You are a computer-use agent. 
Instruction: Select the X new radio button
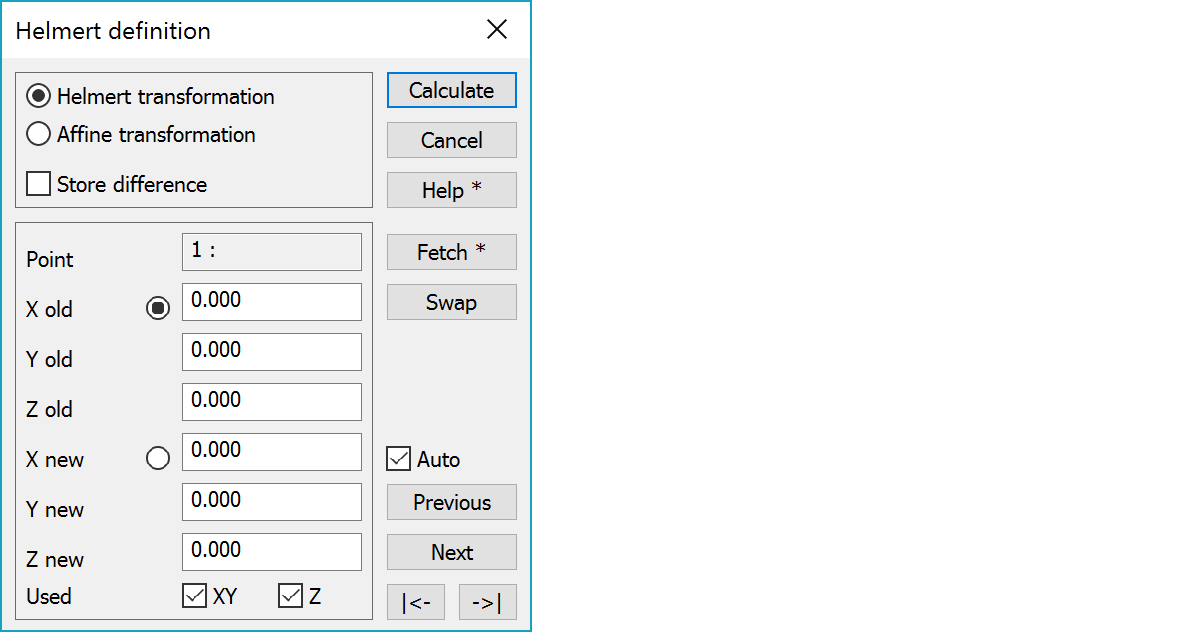click(x=158, y=459)
